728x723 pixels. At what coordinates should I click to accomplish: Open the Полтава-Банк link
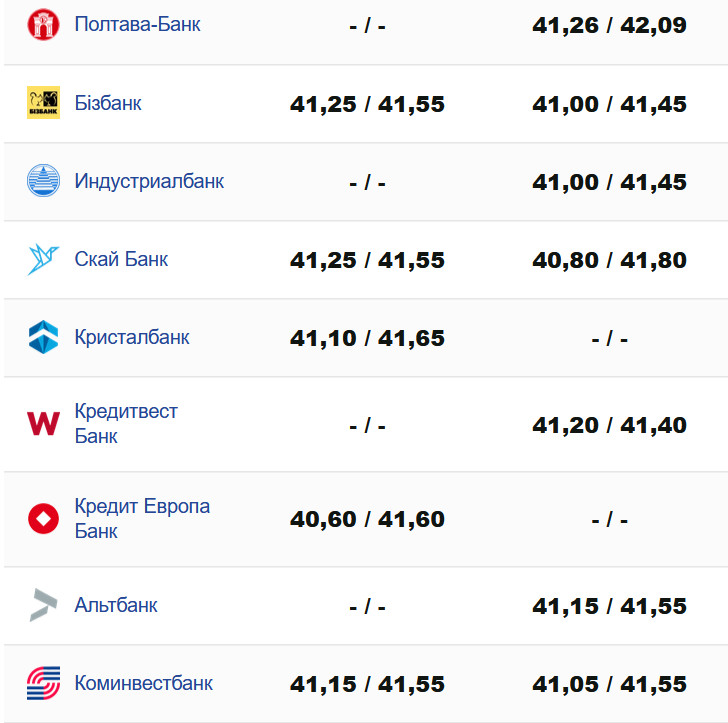137,24
